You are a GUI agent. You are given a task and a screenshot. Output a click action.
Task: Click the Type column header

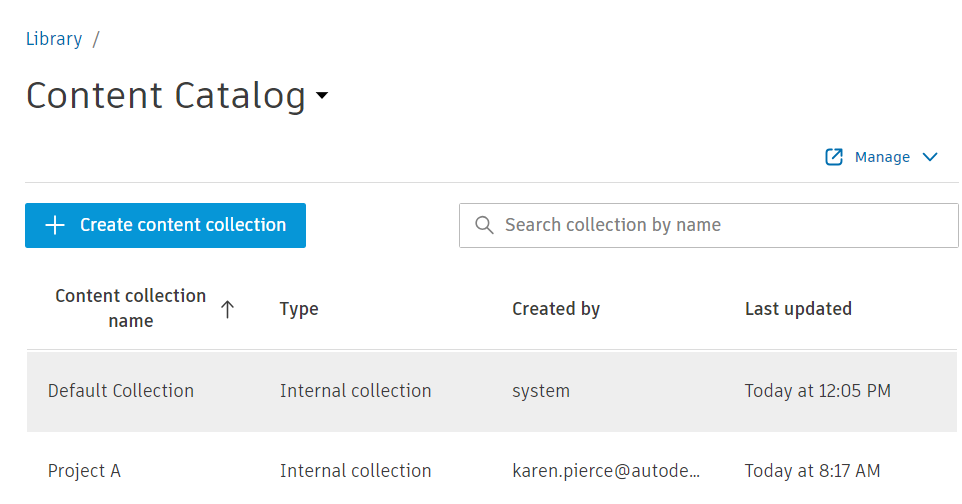coord(299,309)
